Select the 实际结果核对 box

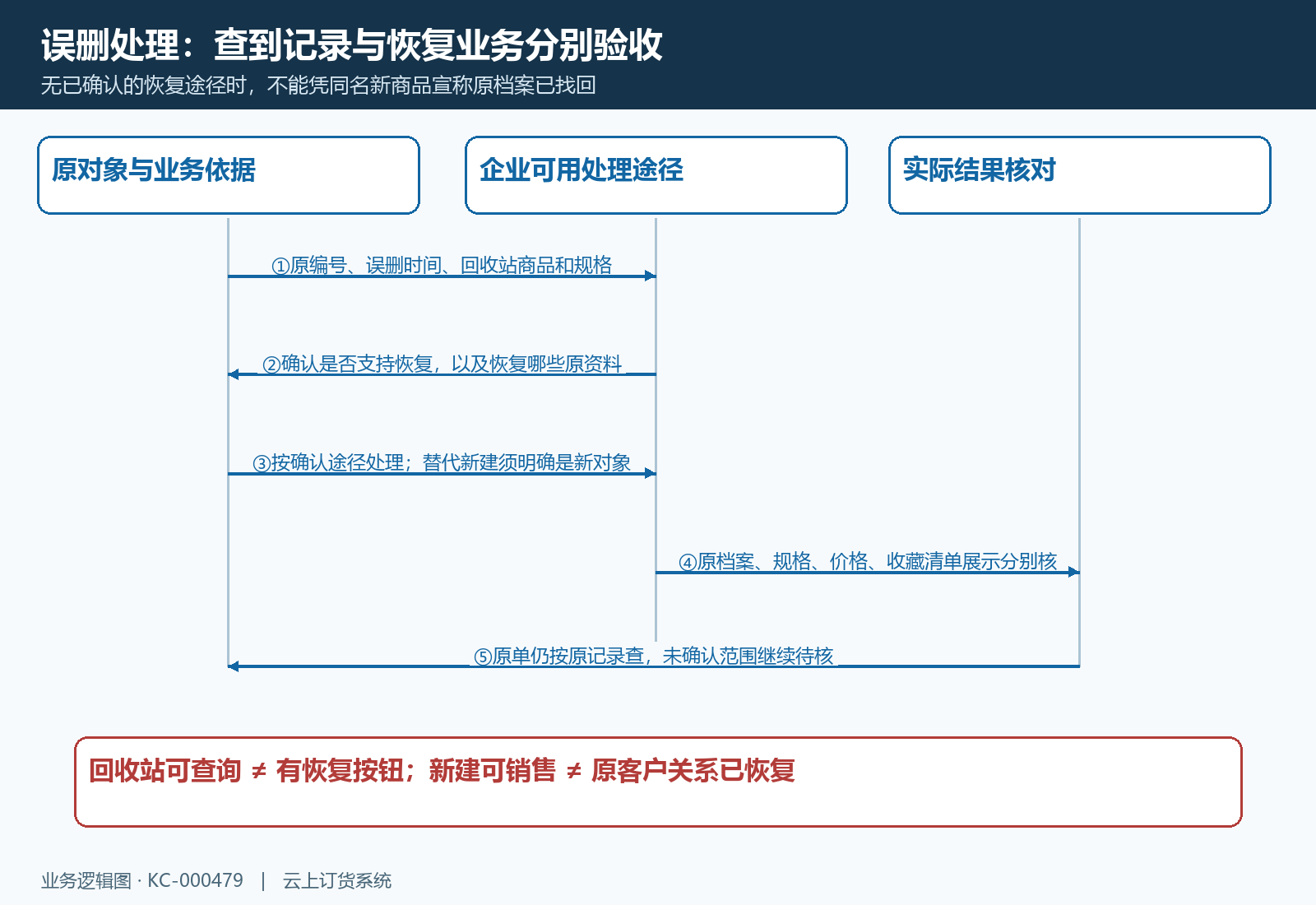(x=1080, y=175)
